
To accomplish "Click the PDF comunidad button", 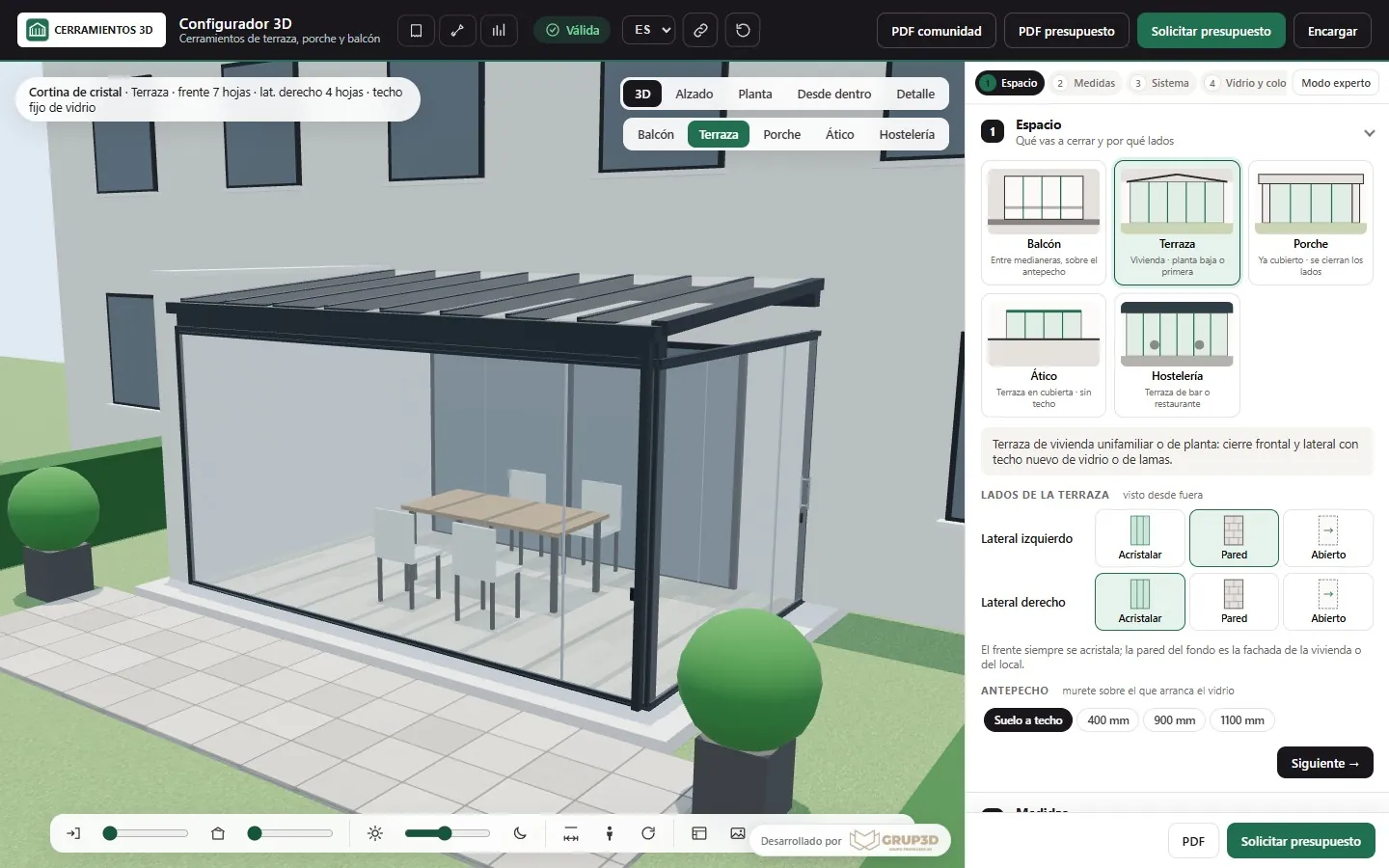I will point(937,31).
